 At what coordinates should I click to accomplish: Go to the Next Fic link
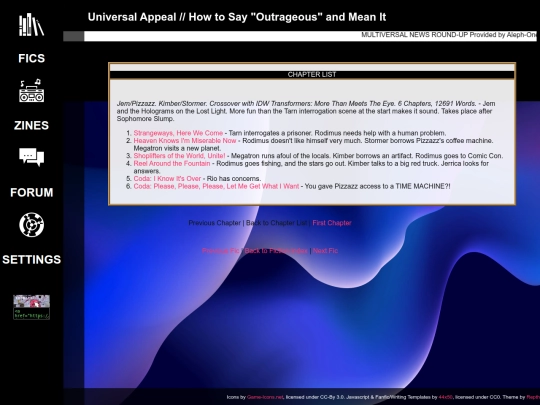[x=325, y=251]
